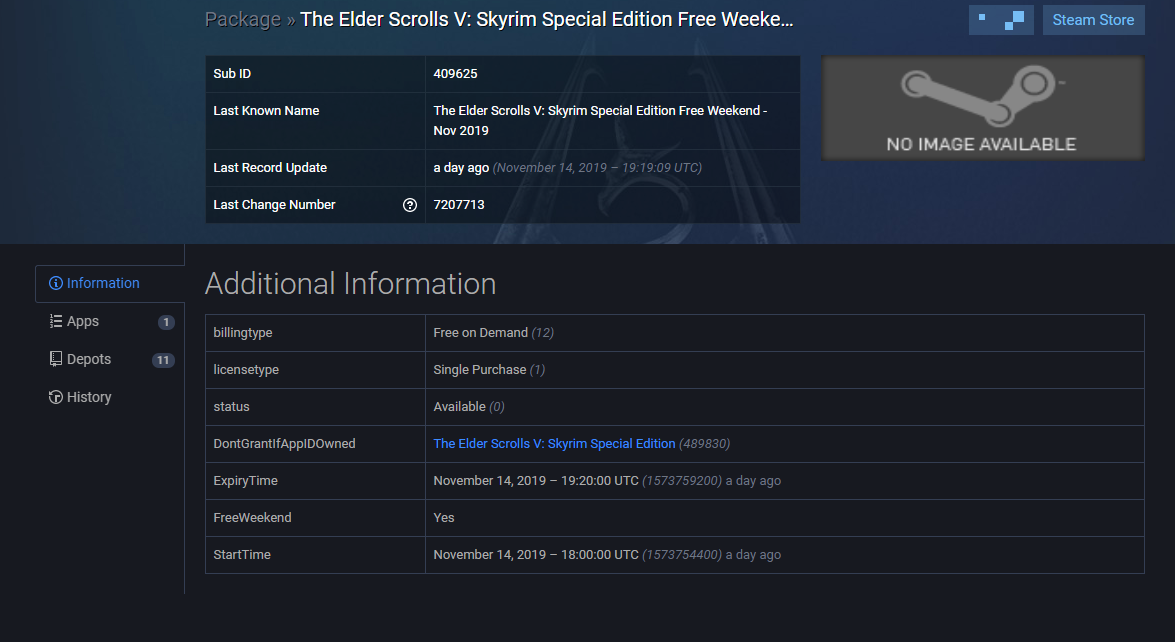This screenshot has height=642, width=1175.
Task: Switch to the Apps tab
Action: click(109, 321)
